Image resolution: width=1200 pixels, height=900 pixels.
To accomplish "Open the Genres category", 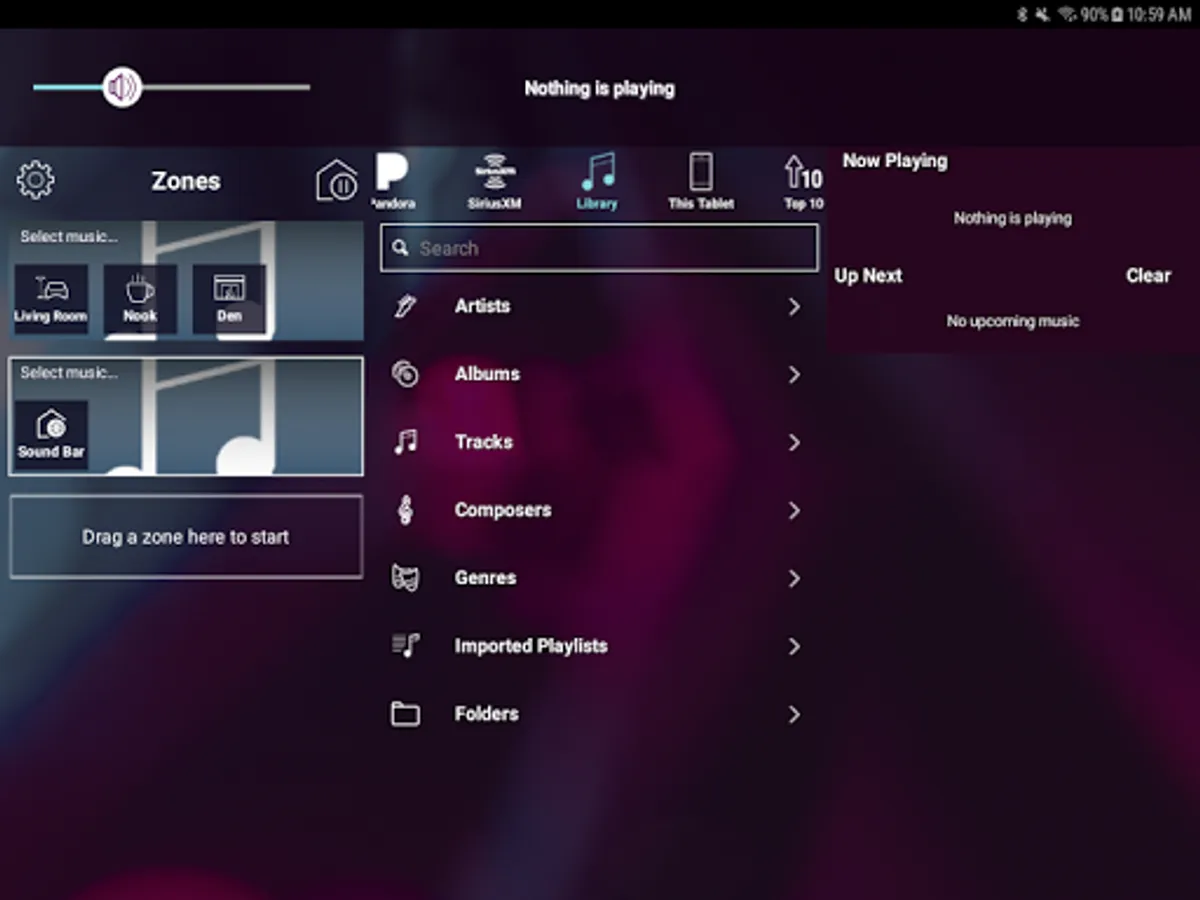I will [599, 578].
